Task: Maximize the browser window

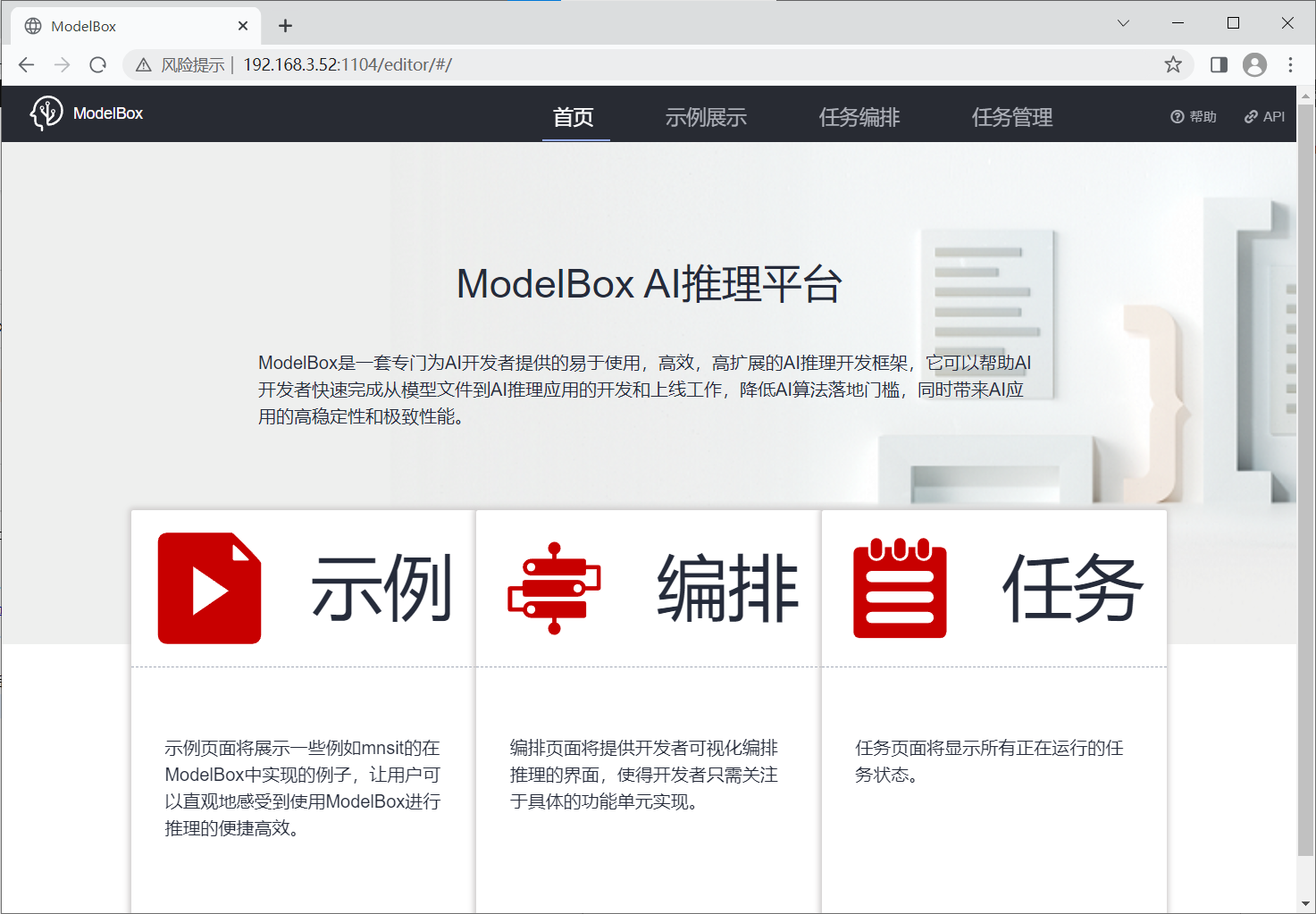Action: click(1233, 23)
